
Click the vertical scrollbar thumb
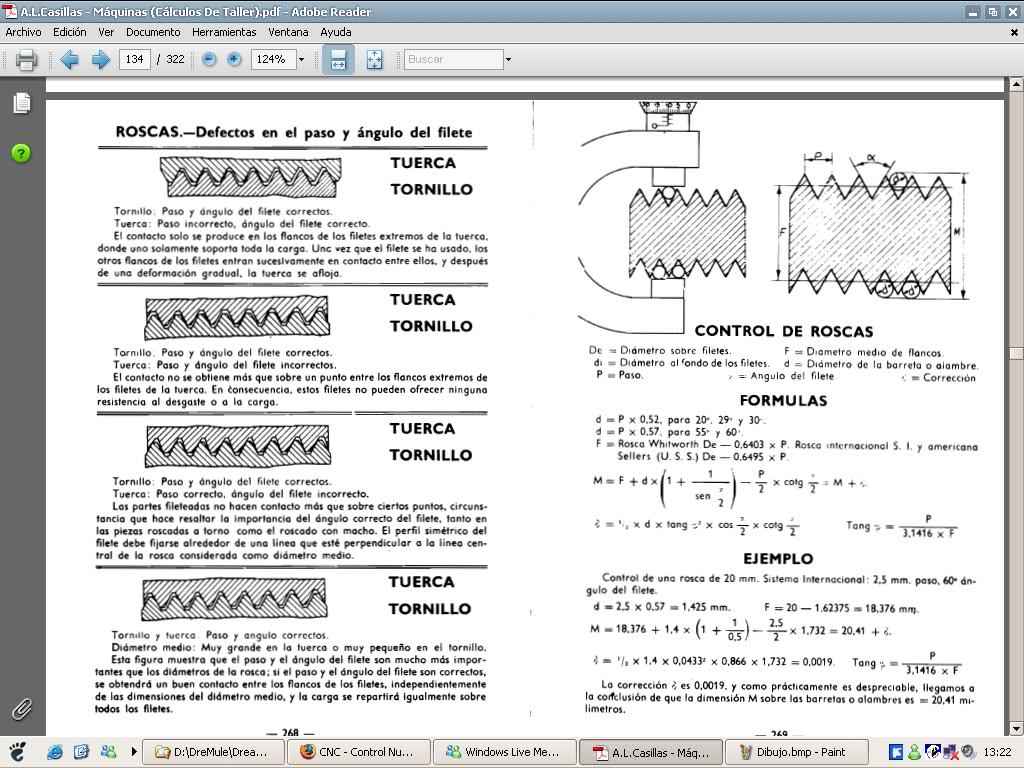pyautogui.click(x=1016, y=353)
